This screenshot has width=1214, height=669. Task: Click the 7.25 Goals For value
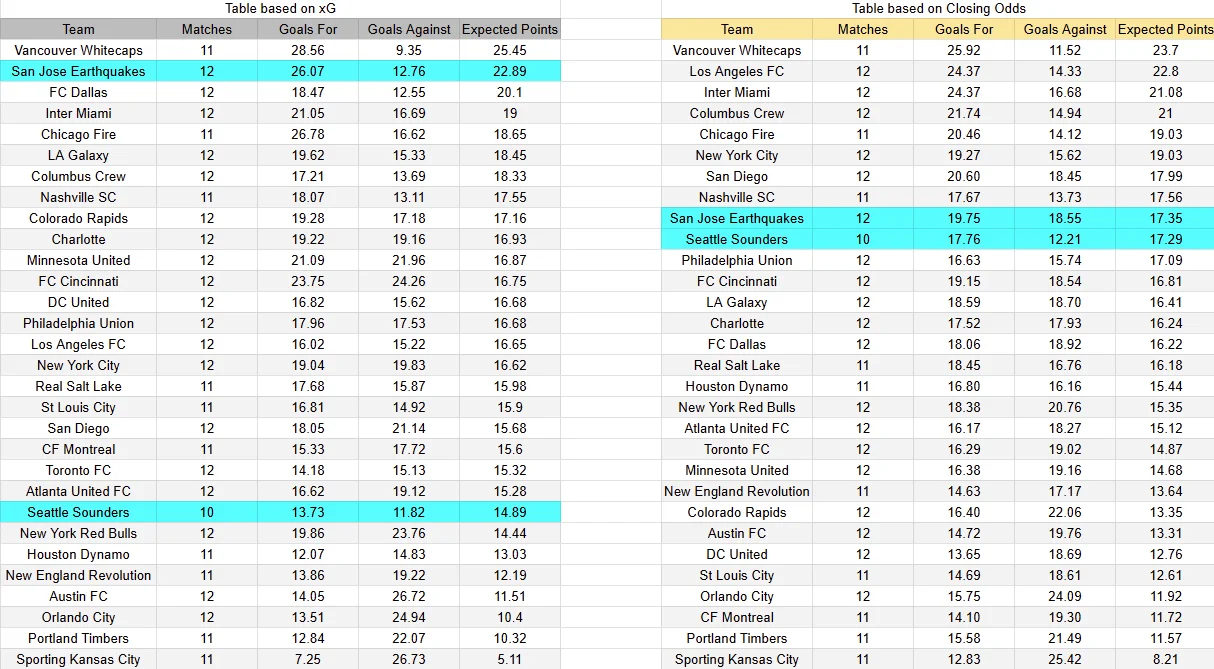(x=308, y=659)
